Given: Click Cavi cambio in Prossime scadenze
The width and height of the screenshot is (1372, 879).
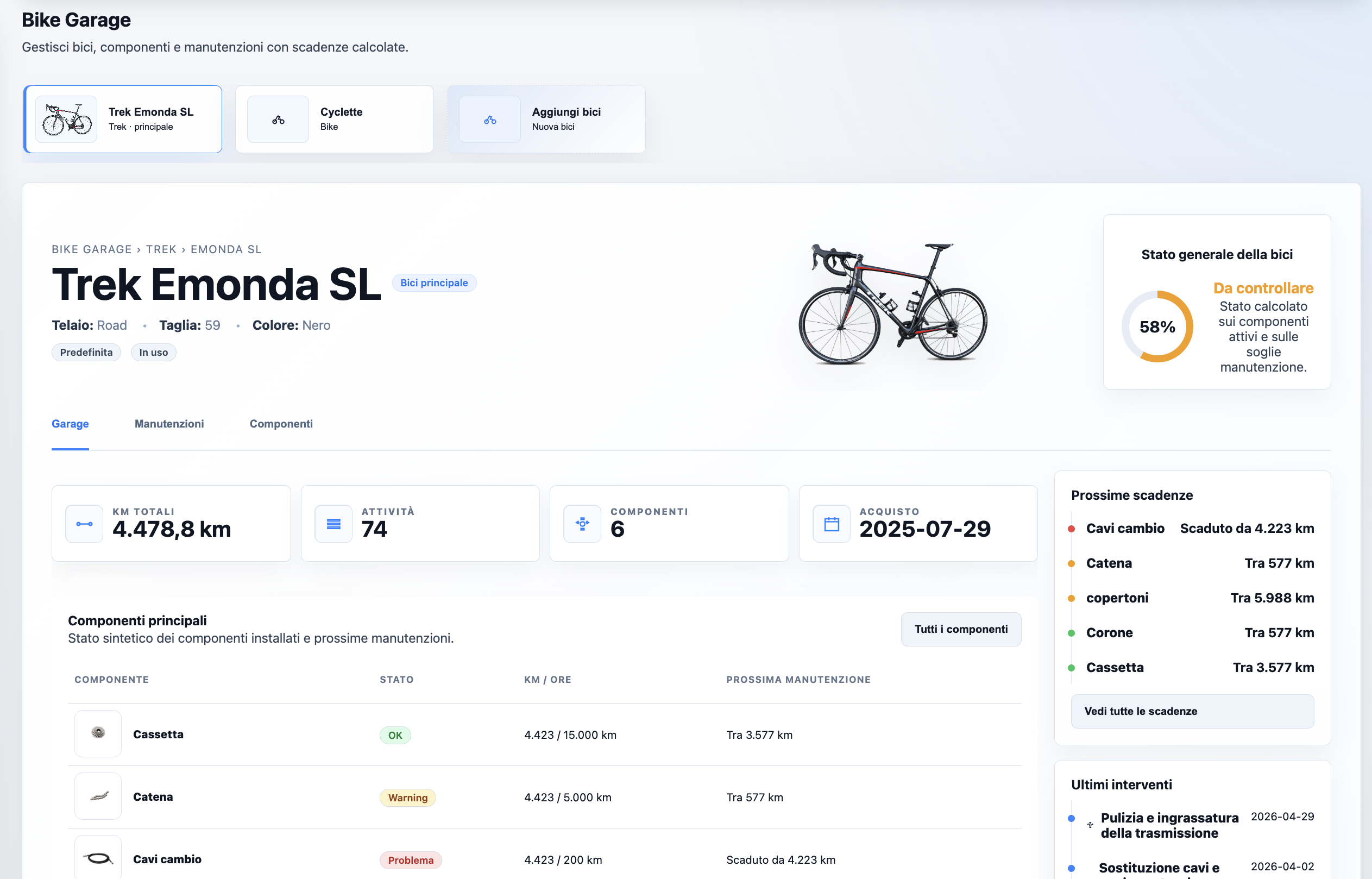Looking at the screenshot, I should (1125, 529).
